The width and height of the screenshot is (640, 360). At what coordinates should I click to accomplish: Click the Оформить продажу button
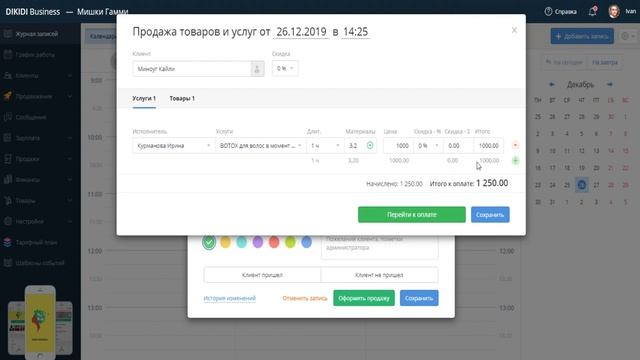(x=364, y=298)
